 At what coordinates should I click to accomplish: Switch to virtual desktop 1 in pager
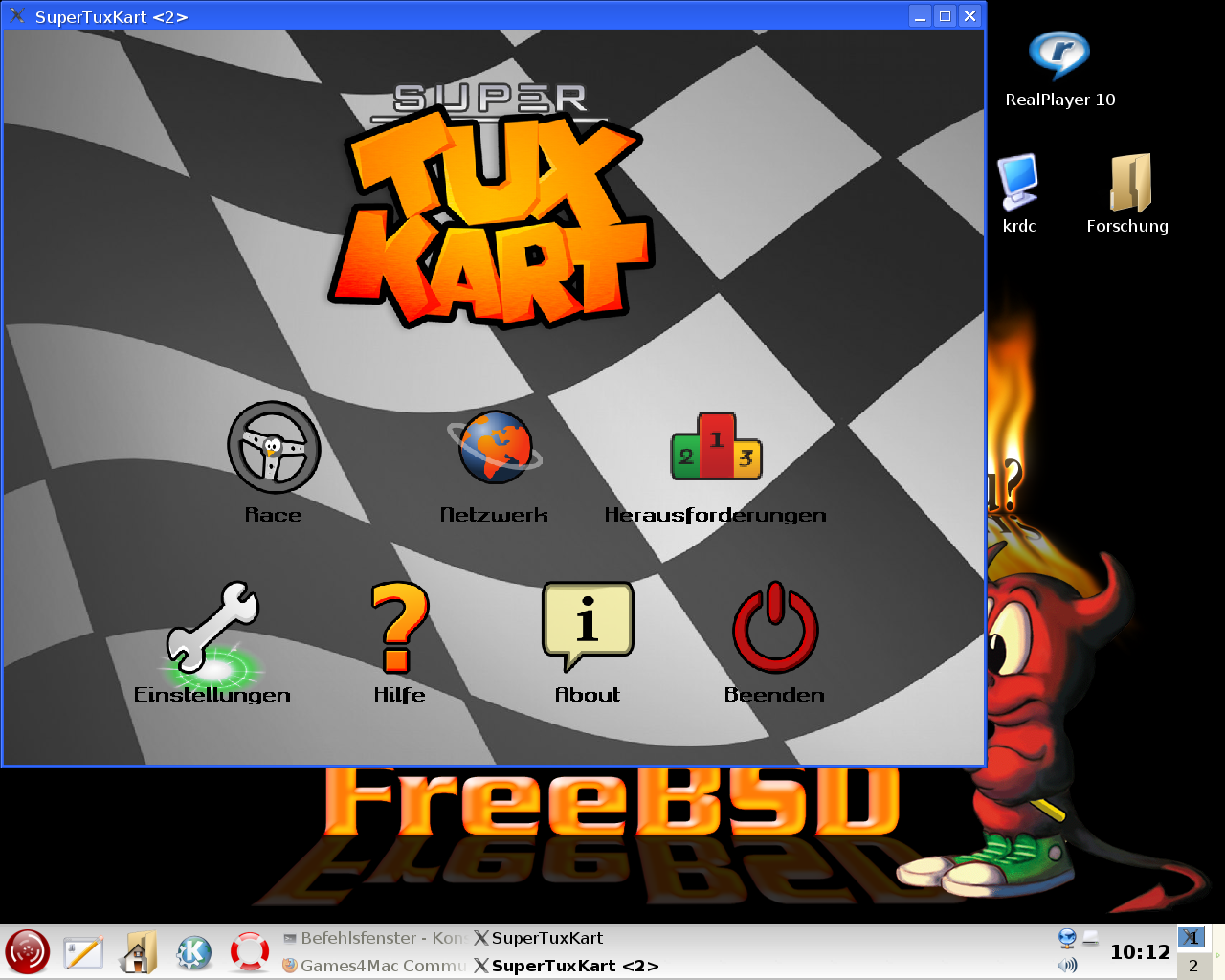(x=1192, y=938)
